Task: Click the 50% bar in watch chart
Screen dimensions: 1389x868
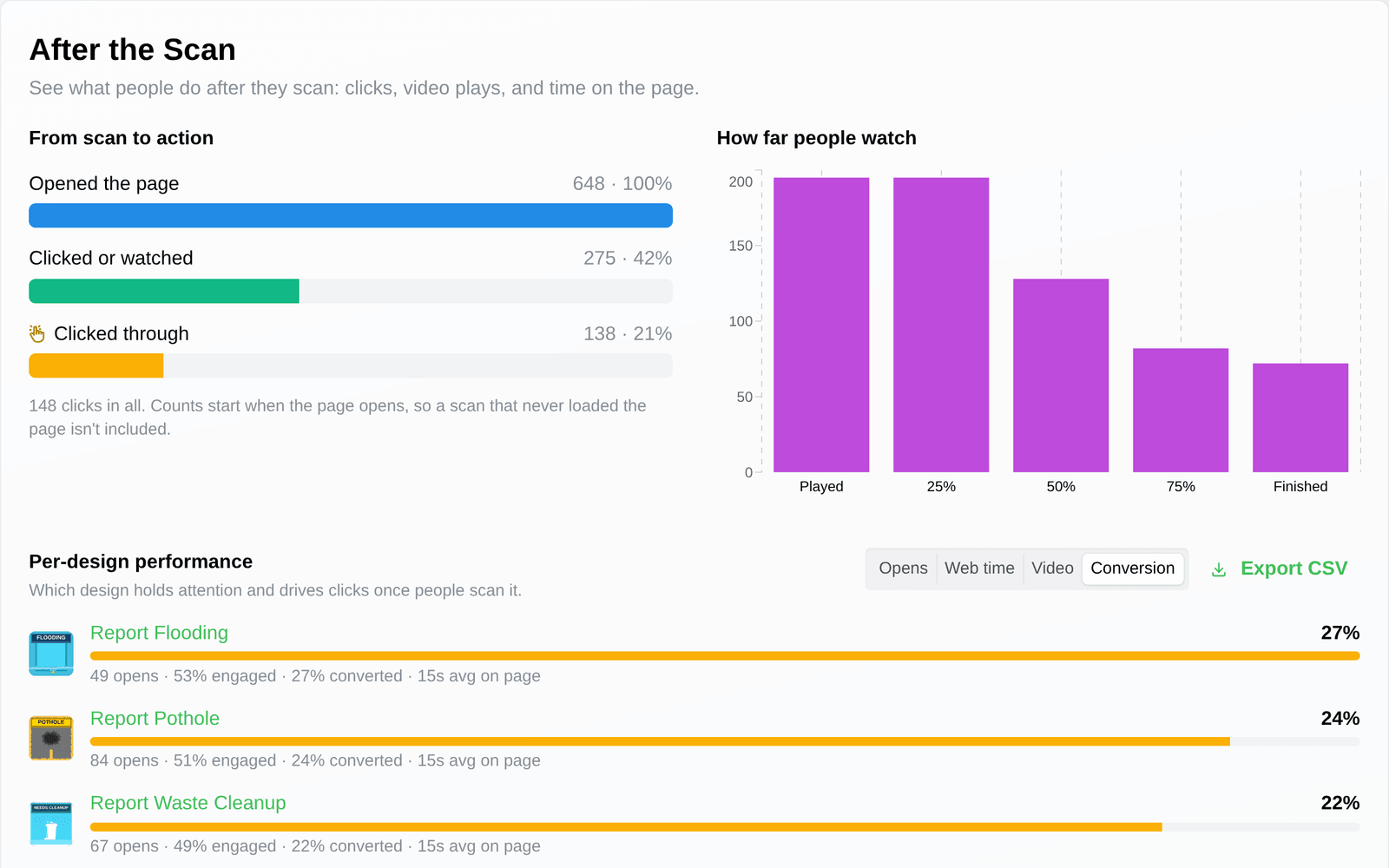Action: click(x=1061, y=375)
